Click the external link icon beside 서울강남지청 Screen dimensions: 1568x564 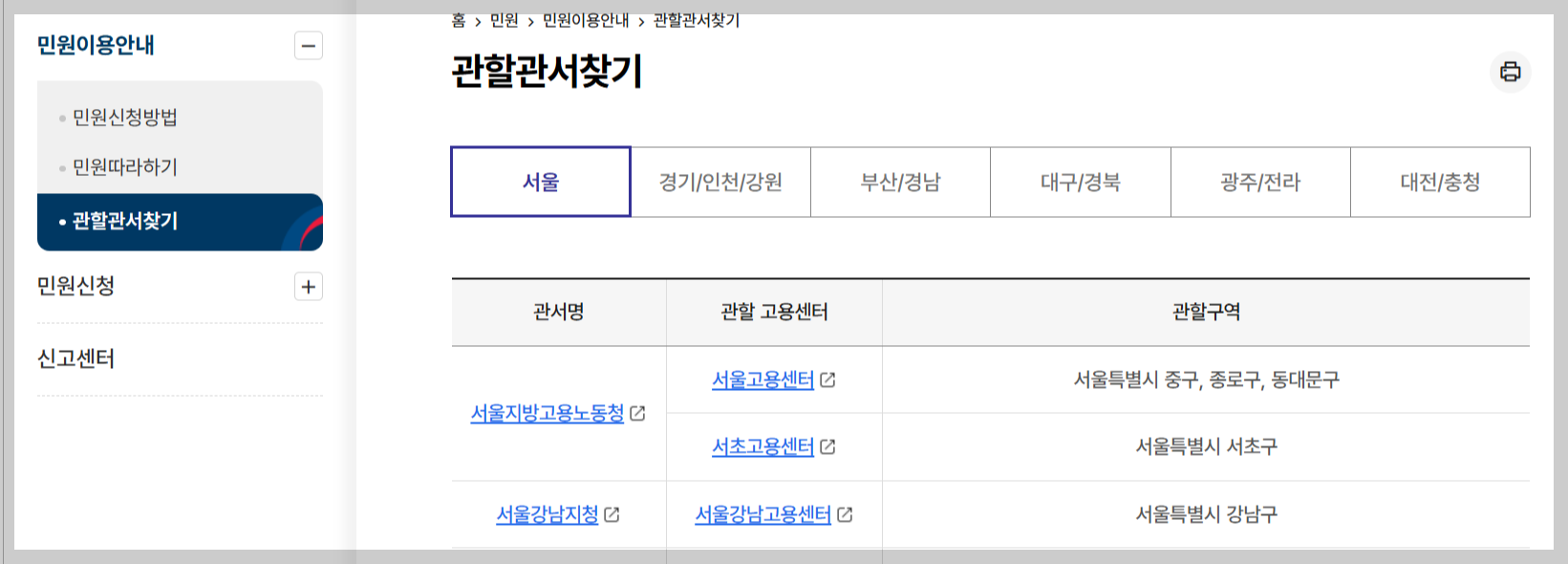point(613,514)
